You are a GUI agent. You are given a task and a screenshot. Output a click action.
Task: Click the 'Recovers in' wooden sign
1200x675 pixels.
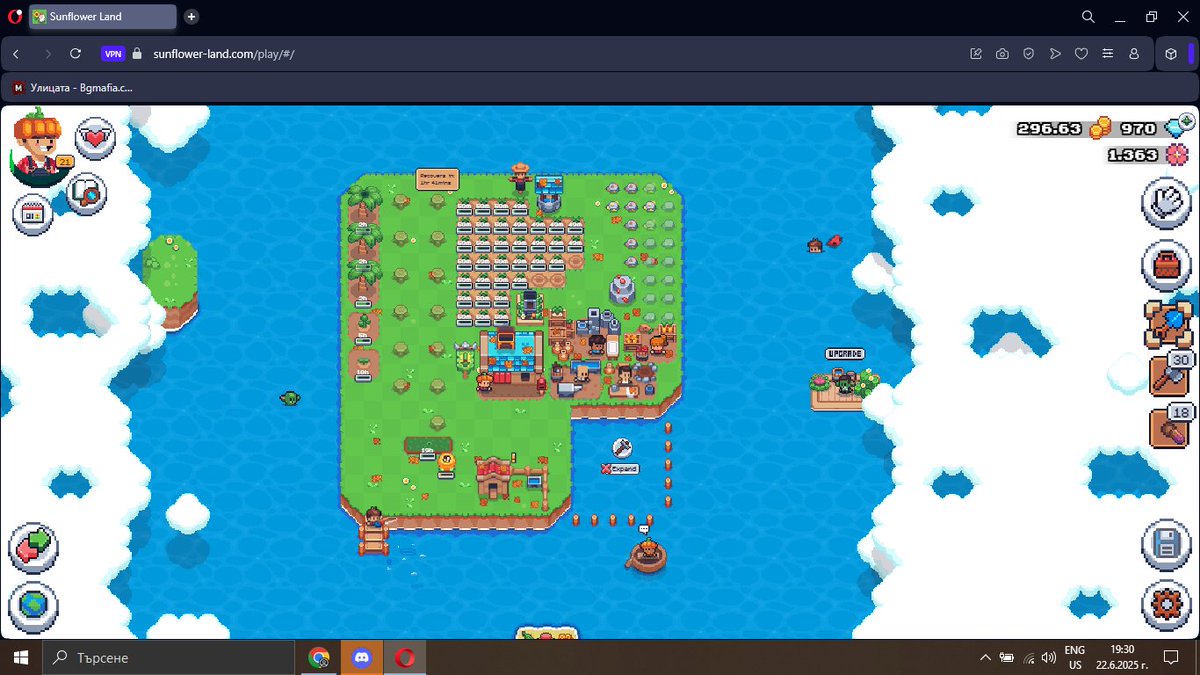pos(437,180)
